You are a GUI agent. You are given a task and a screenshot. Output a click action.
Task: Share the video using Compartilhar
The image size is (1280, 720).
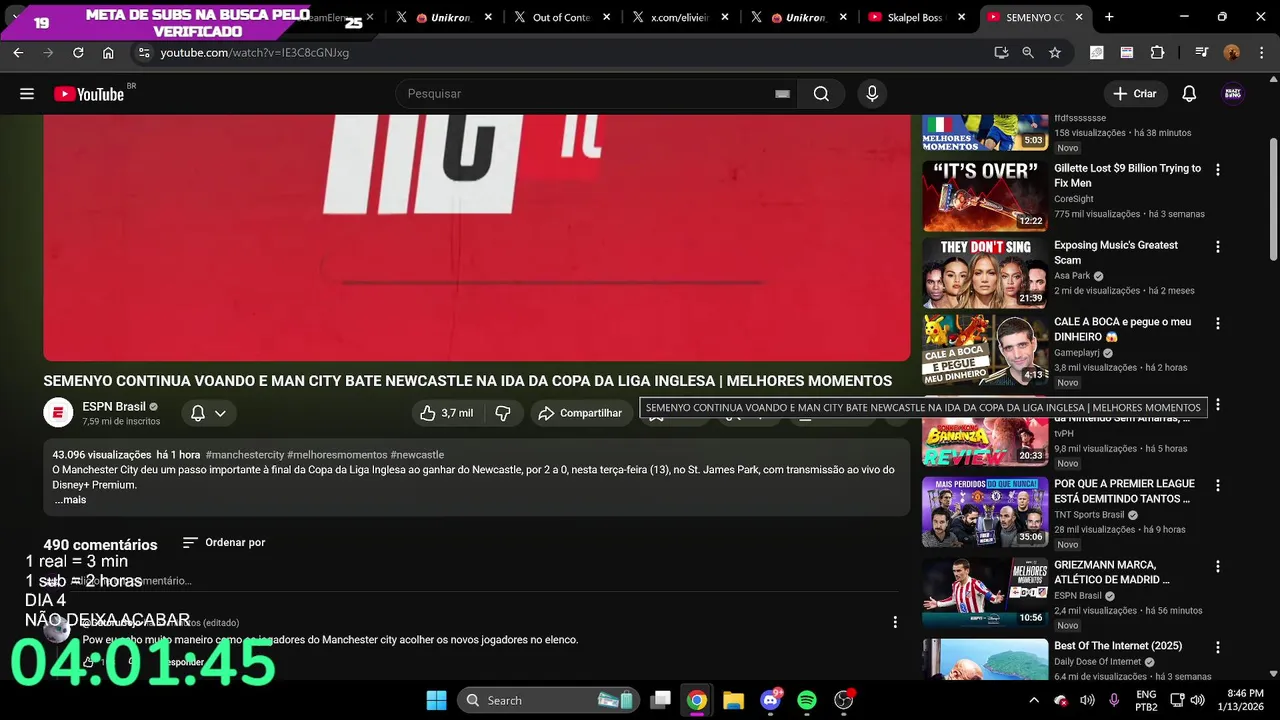[x=580, y=413]
